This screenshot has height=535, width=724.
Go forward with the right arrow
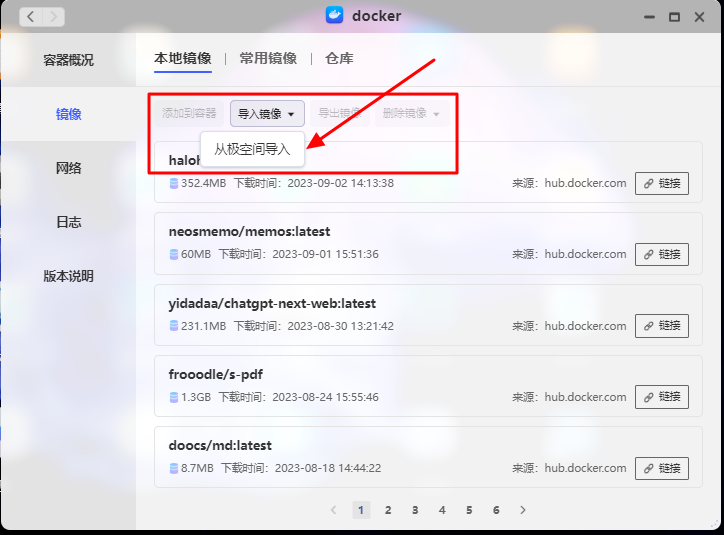click(x=54, y=17)
